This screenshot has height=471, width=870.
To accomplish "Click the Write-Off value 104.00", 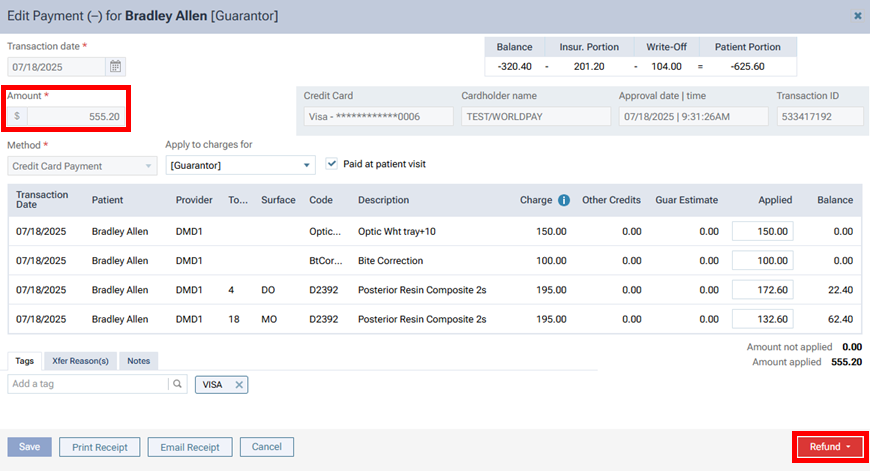I will click(666, 67).
